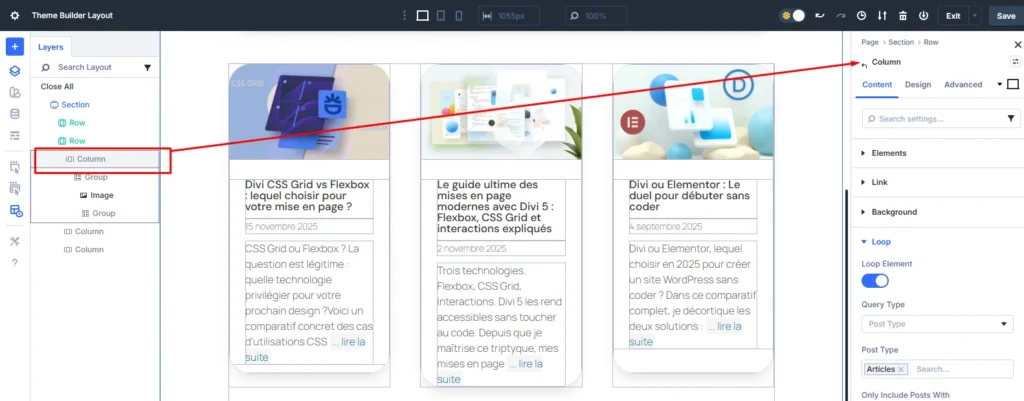
Task: Open the tools wrench icon in sidebar
Action: point(15,241)
